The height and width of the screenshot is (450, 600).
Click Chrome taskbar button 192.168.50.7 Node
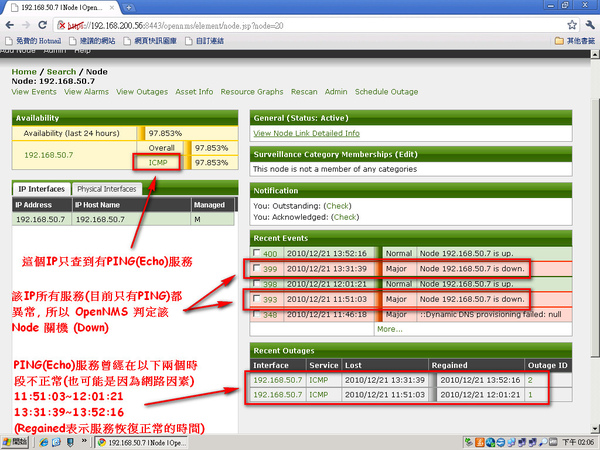click(141, 442)
